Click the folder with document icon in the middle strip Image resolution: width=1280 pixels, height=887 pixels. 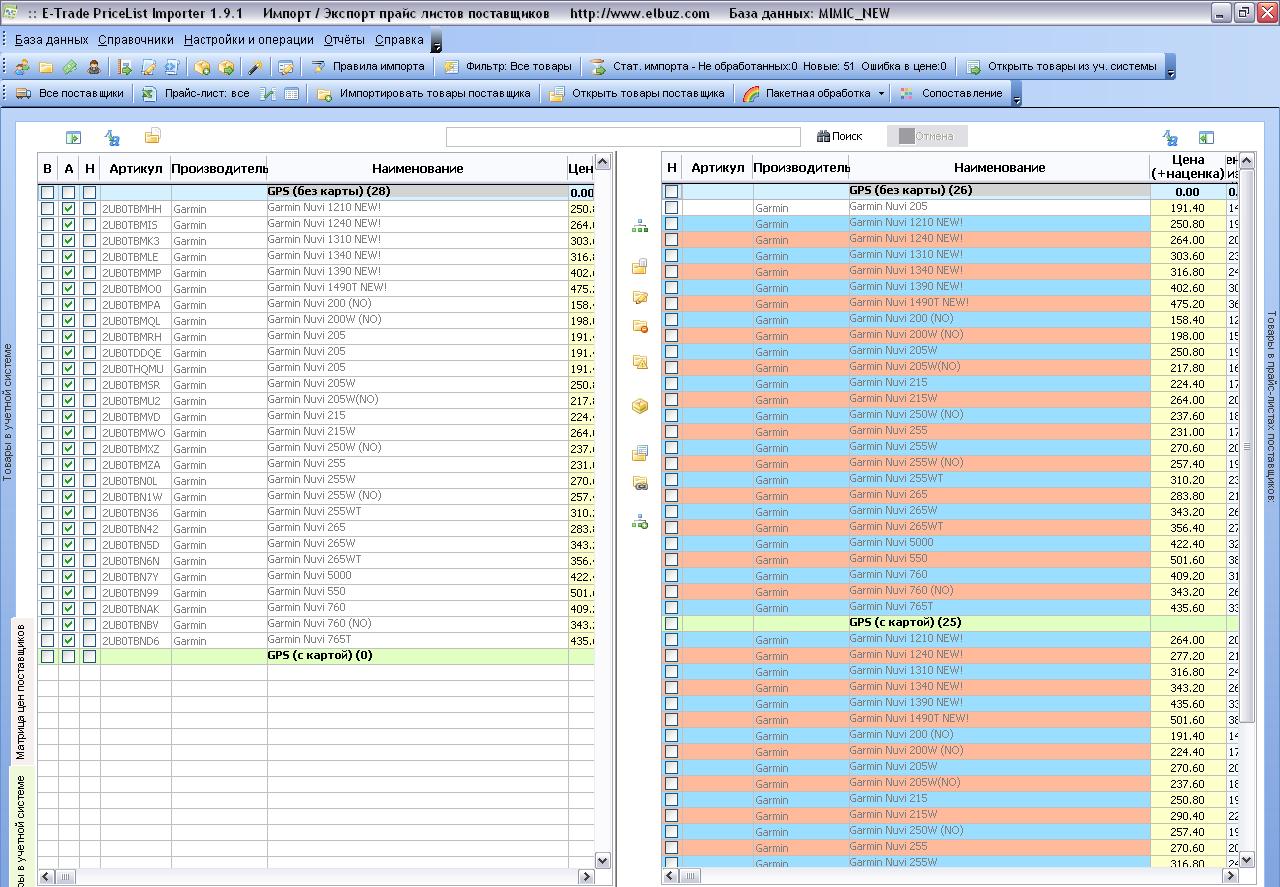[640, 266]
